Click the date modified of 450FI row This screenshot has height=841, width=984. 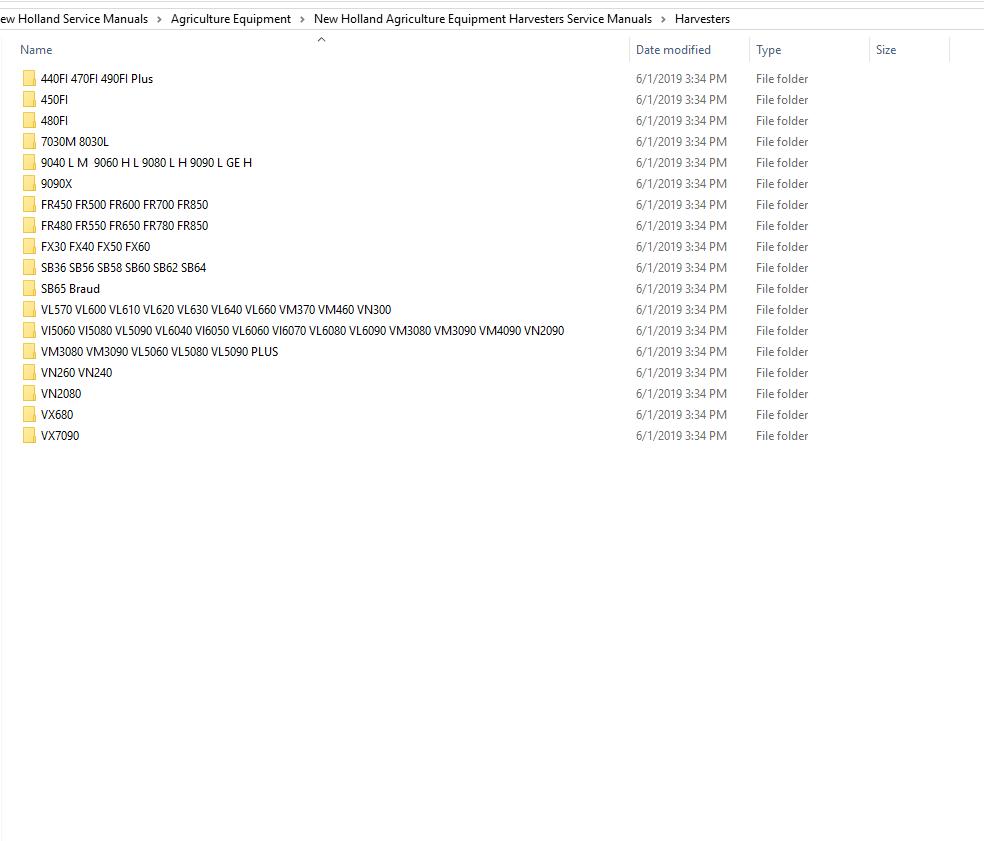(x=682, y=100)
